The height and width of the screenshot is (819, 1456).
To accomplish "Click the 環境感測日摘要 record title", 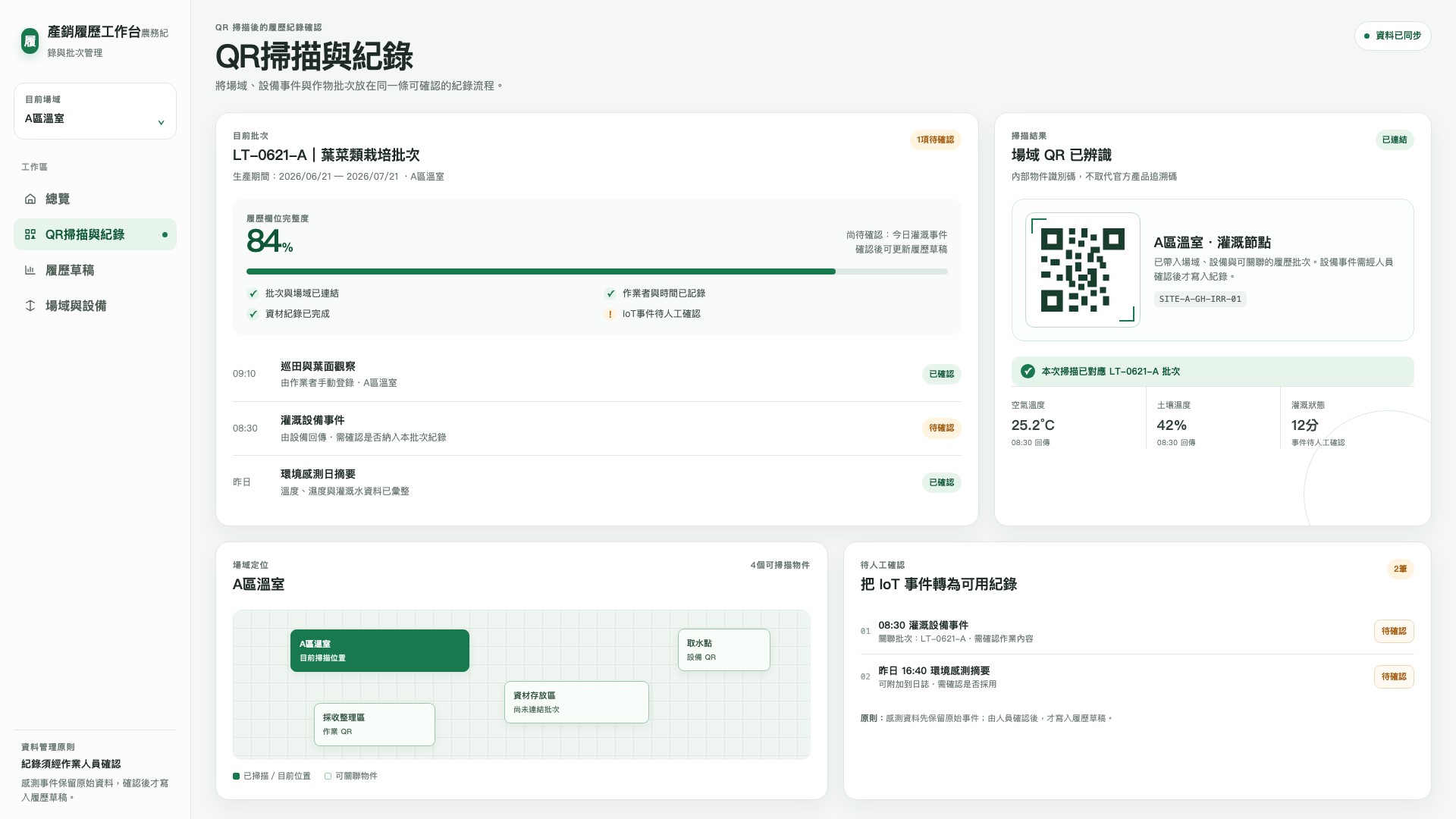I will 318,474.
